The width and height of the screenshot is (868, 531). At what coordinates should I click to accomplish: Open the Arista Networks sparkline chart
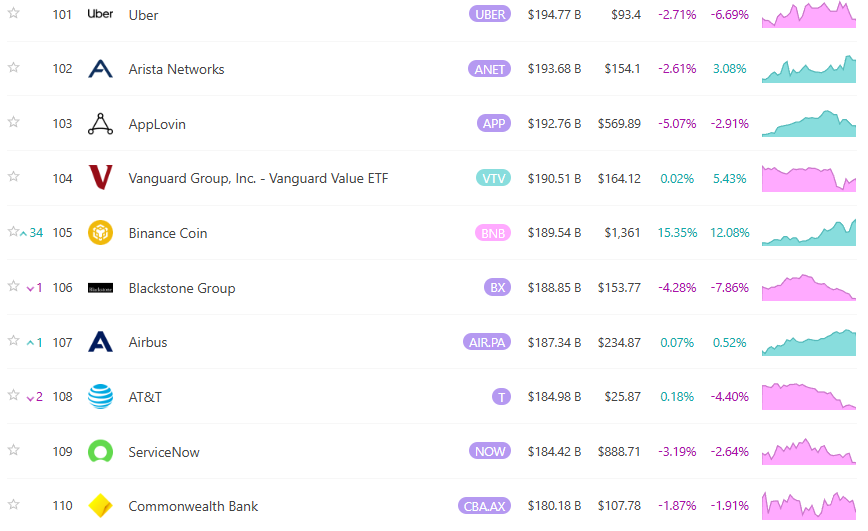(808, 69)
